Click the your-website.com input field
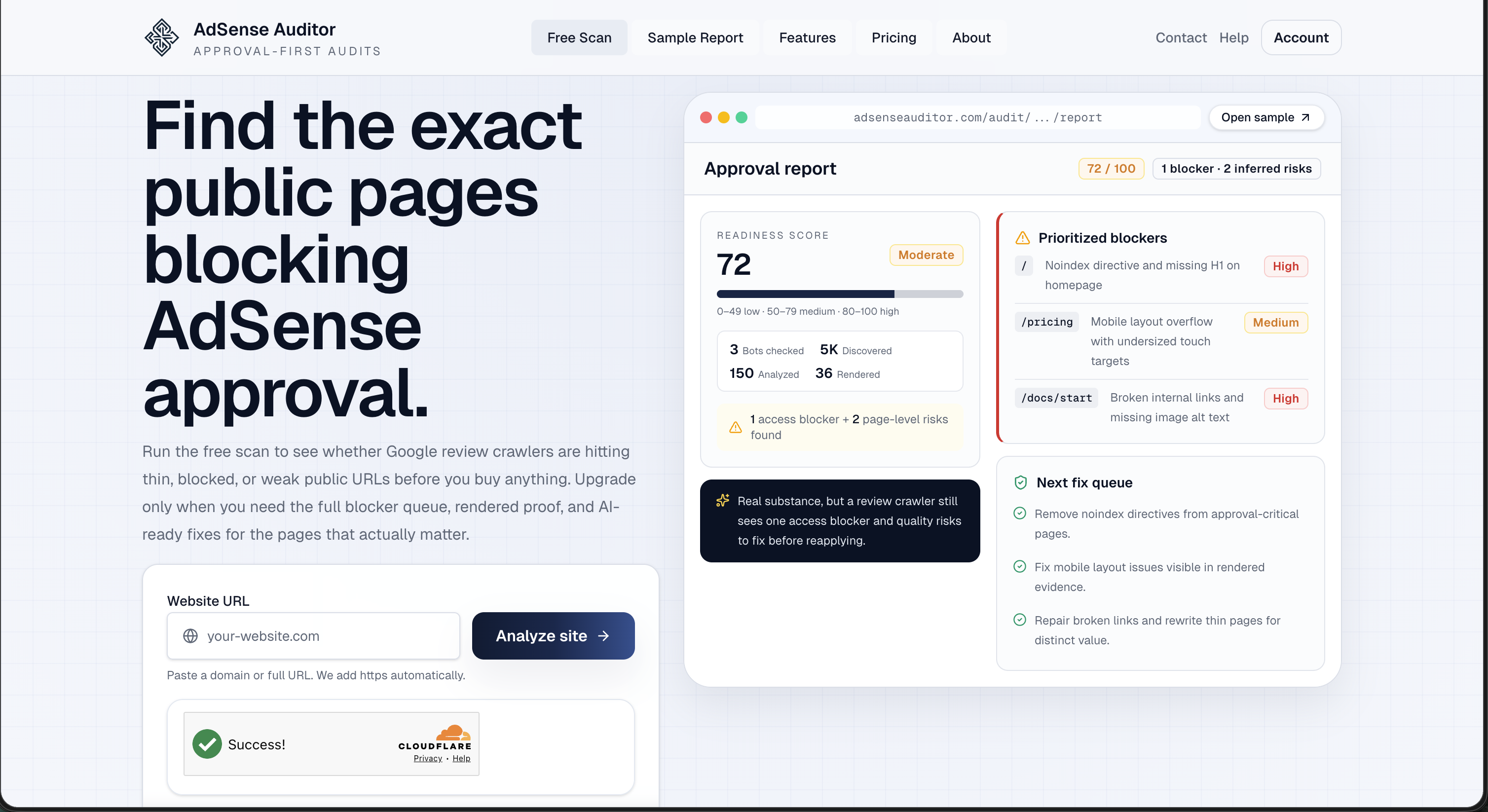 [x=312, y=636]
